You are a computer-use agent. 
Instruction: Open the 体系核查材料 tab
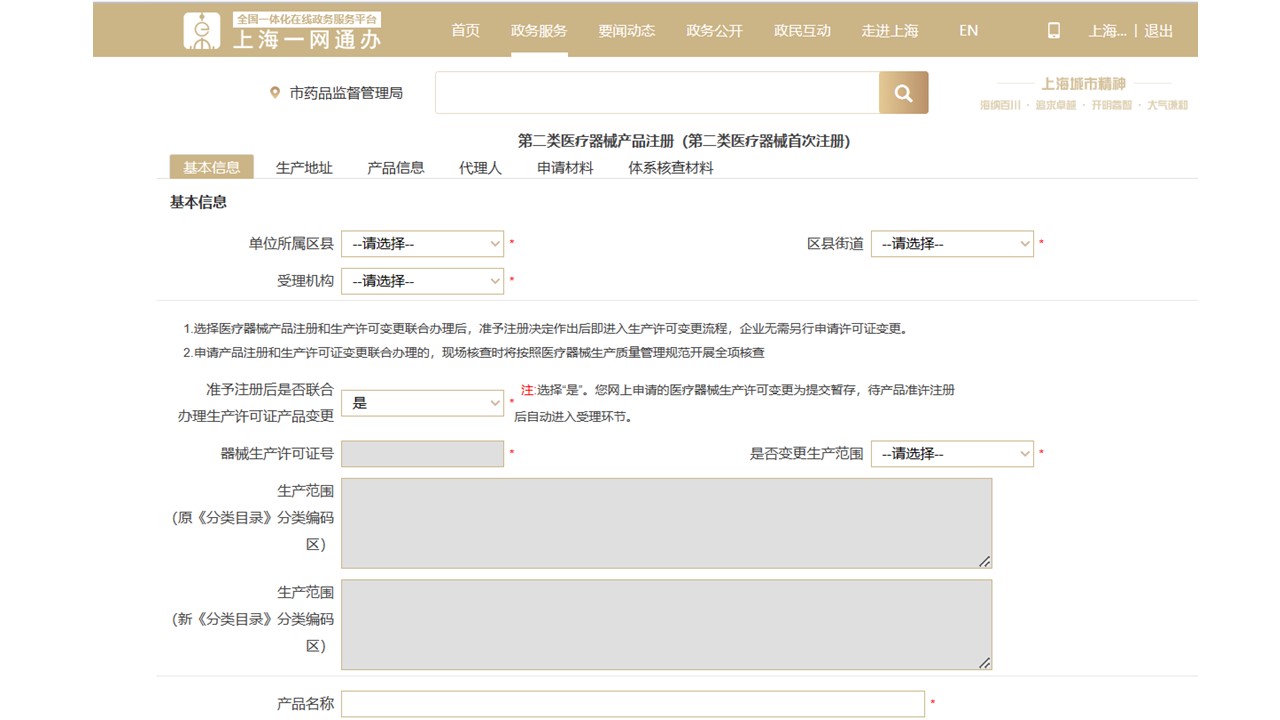pyautogui.click(x=670, y=168)
